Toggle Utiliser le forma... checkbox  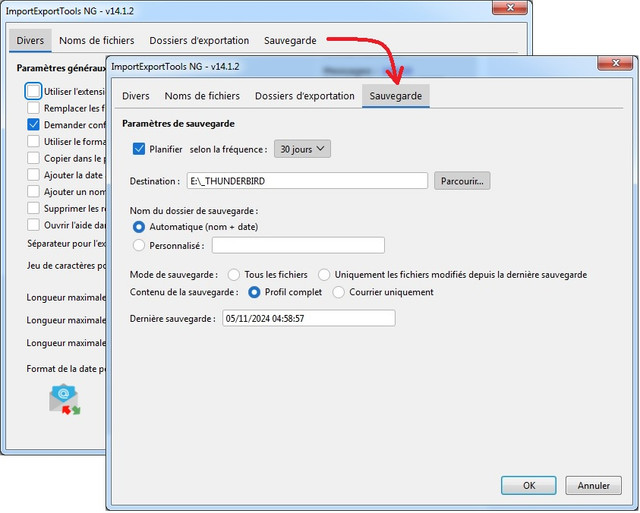tap(33, 141)
